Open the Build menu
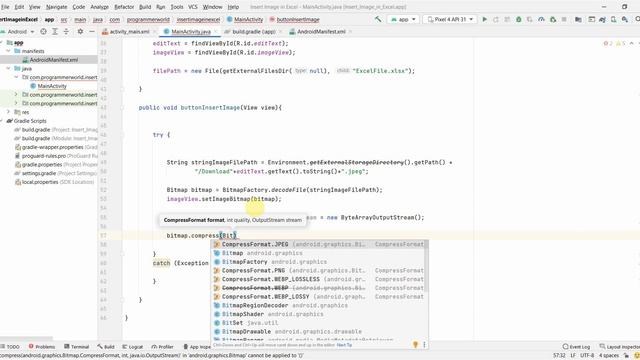The width and height of the screenshot is (640, 360). (145, 7)
